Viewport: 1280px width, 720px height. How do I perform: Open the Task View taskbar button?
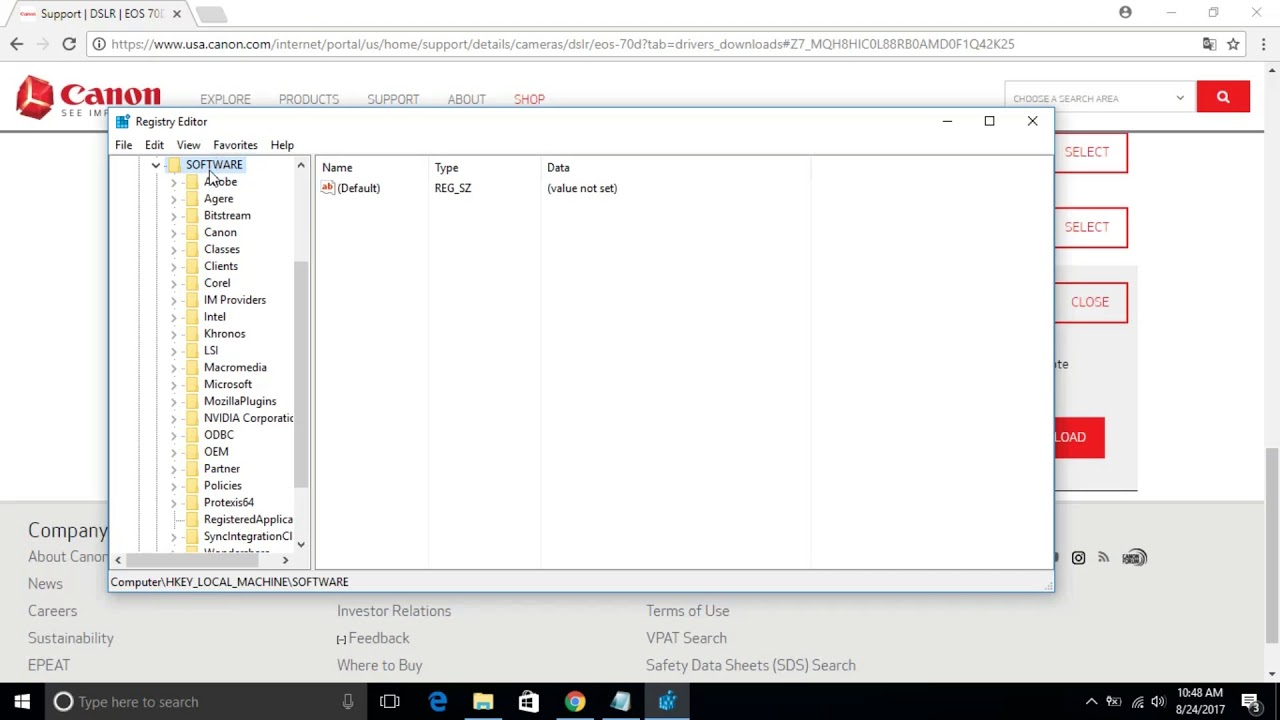390,702
